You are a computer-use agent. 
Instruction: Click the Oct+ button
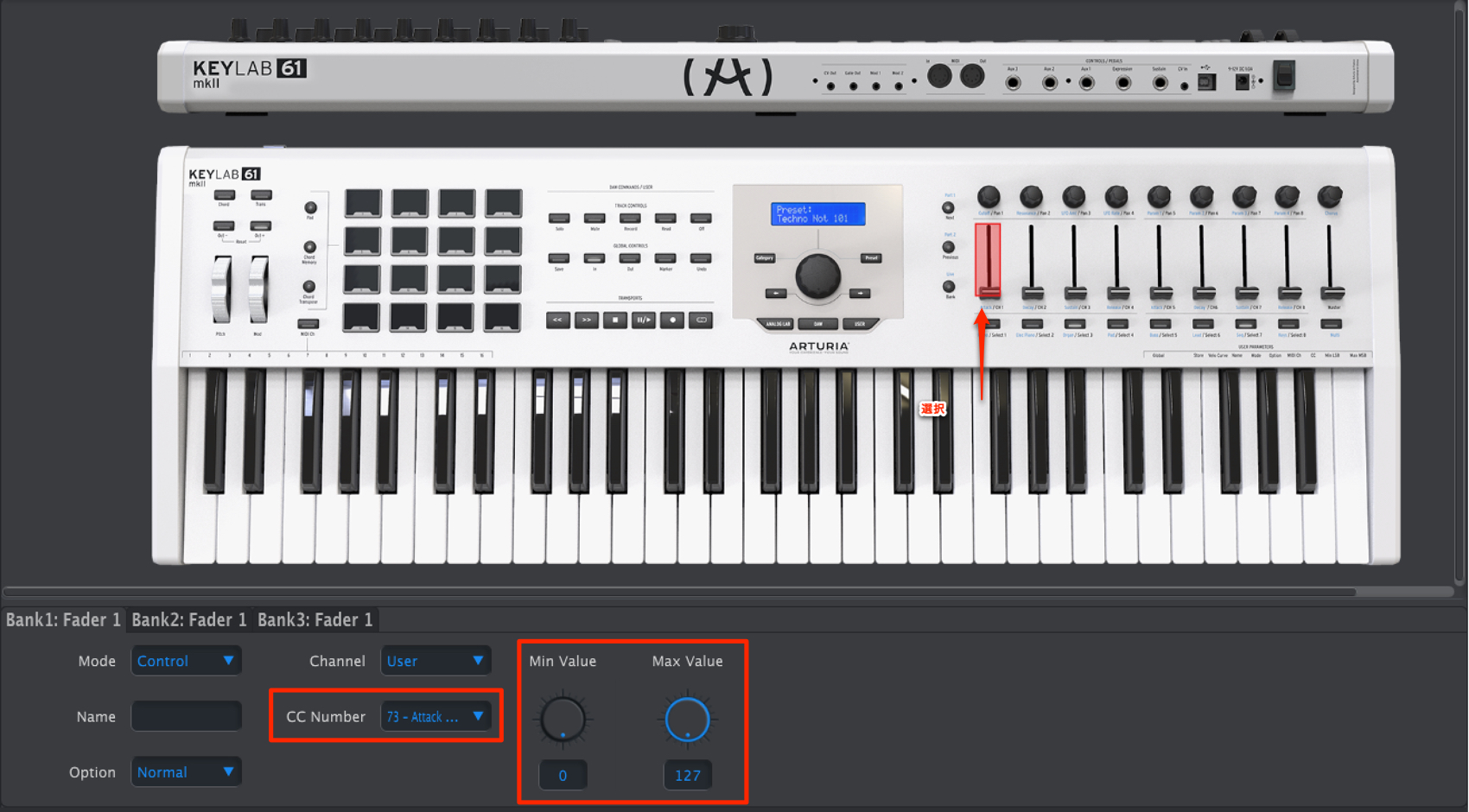click(x=261, y=226)
